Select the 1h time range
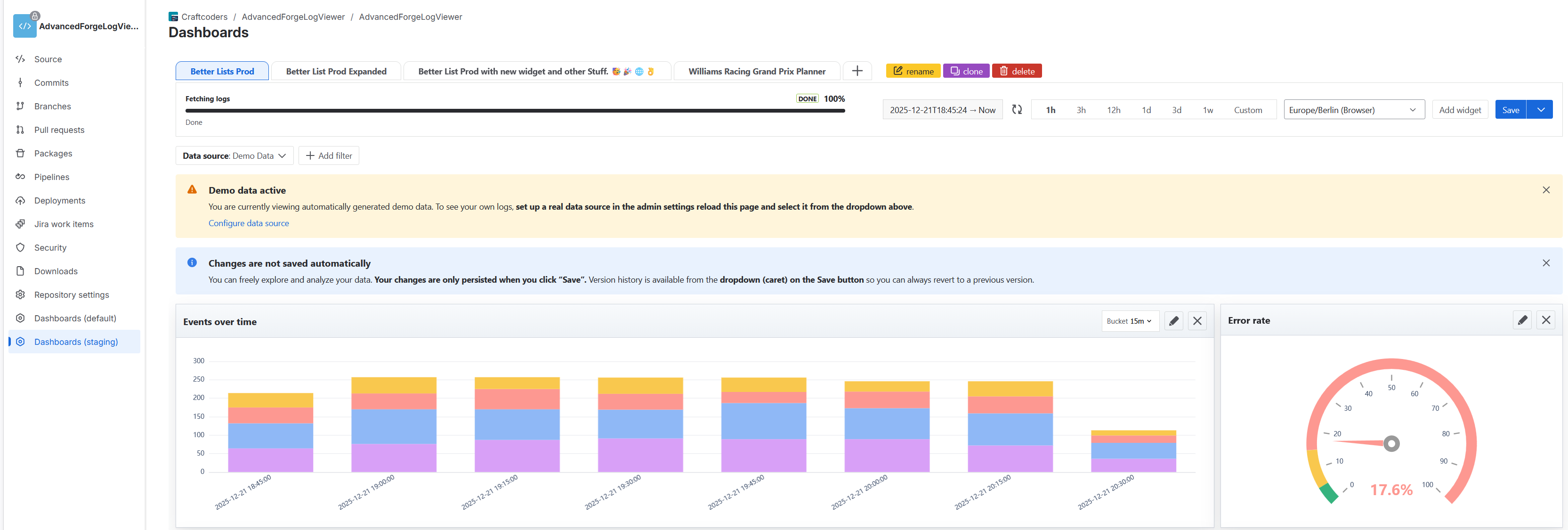This screenshot has width=1568, height=530. coord(1050,110)
